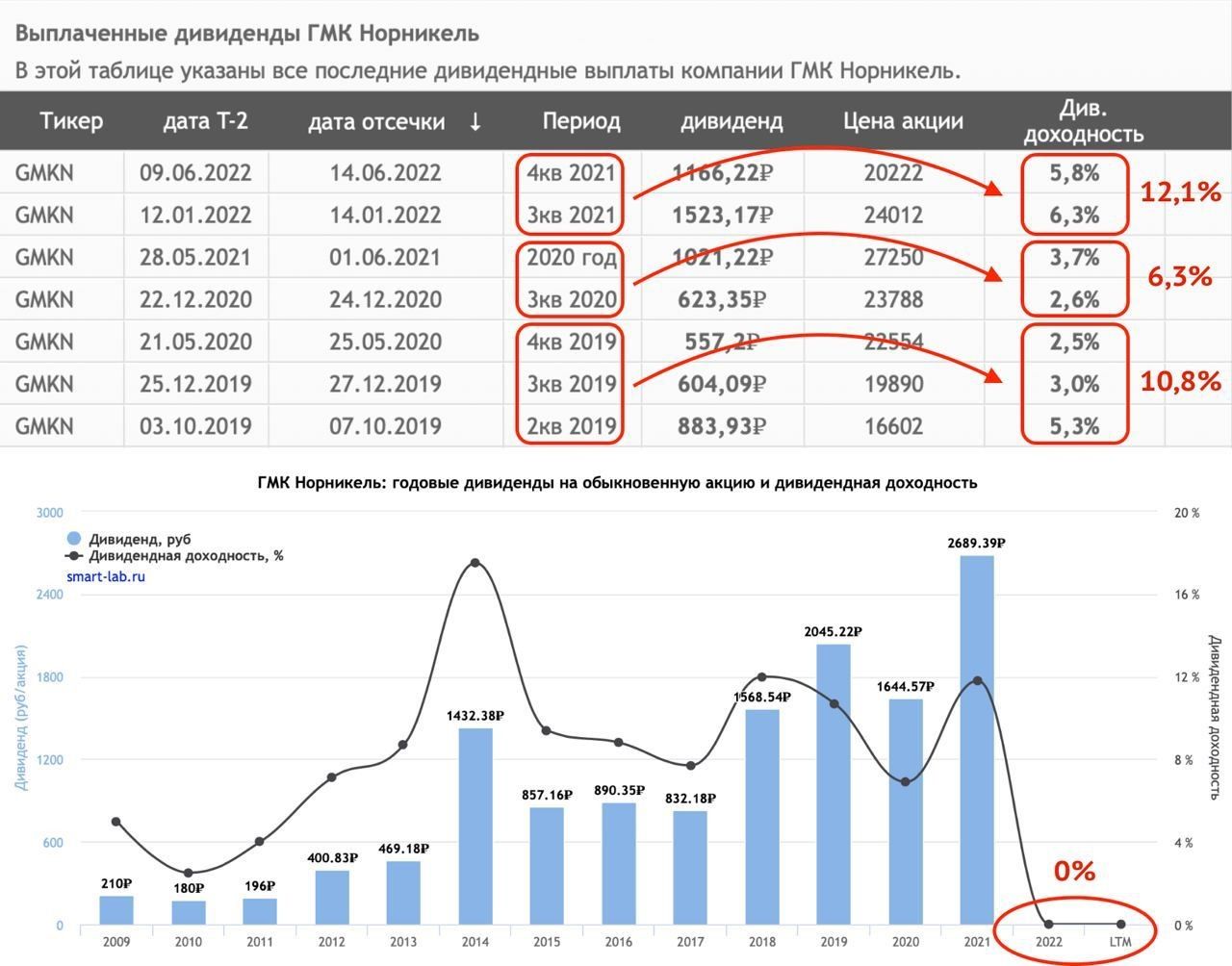
Task: Click the chart title ГМК Норникель годовые дивиденды
Action: [x=617, y=482]
